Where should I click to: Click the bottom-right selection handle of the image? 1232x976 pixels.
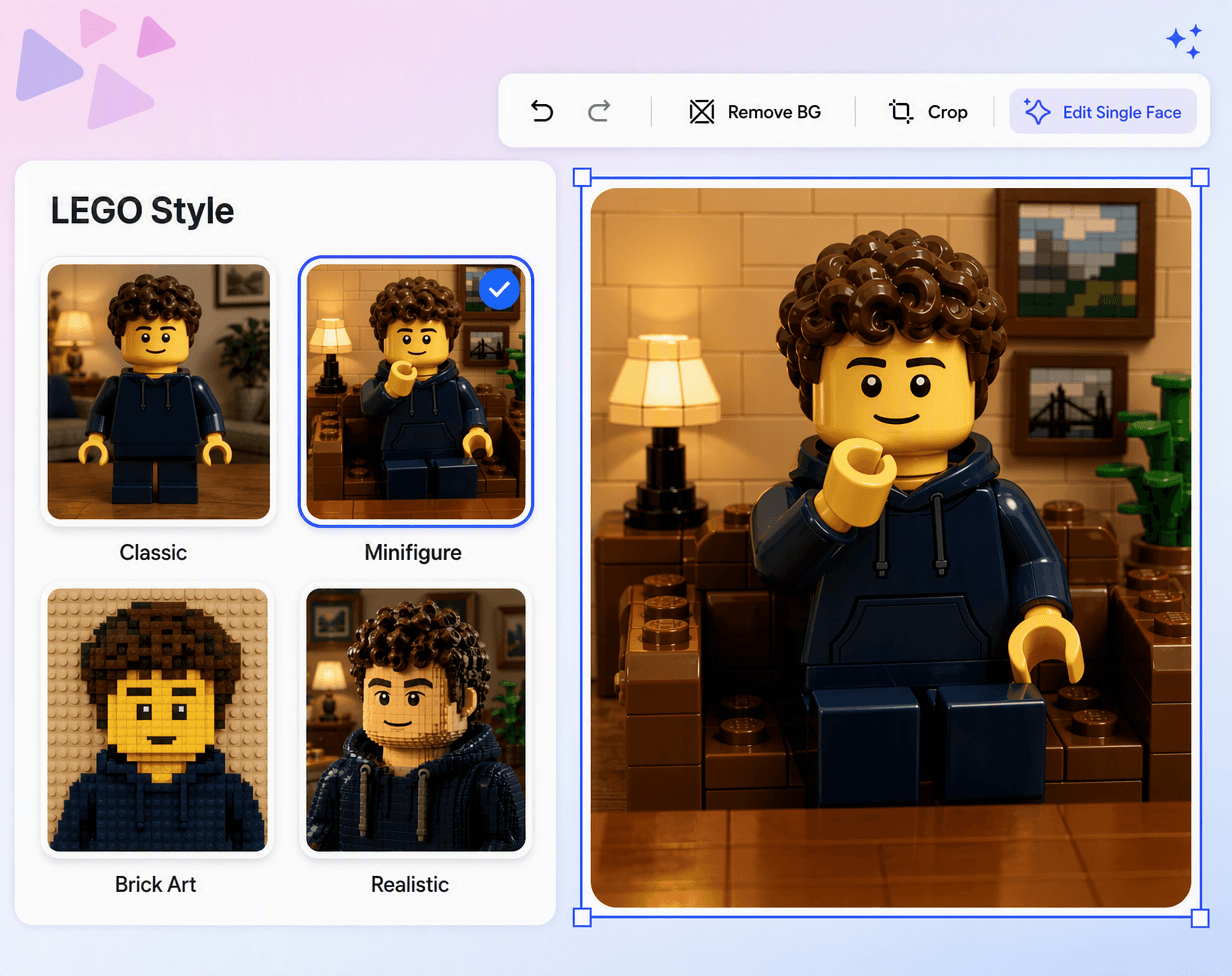1200,917
